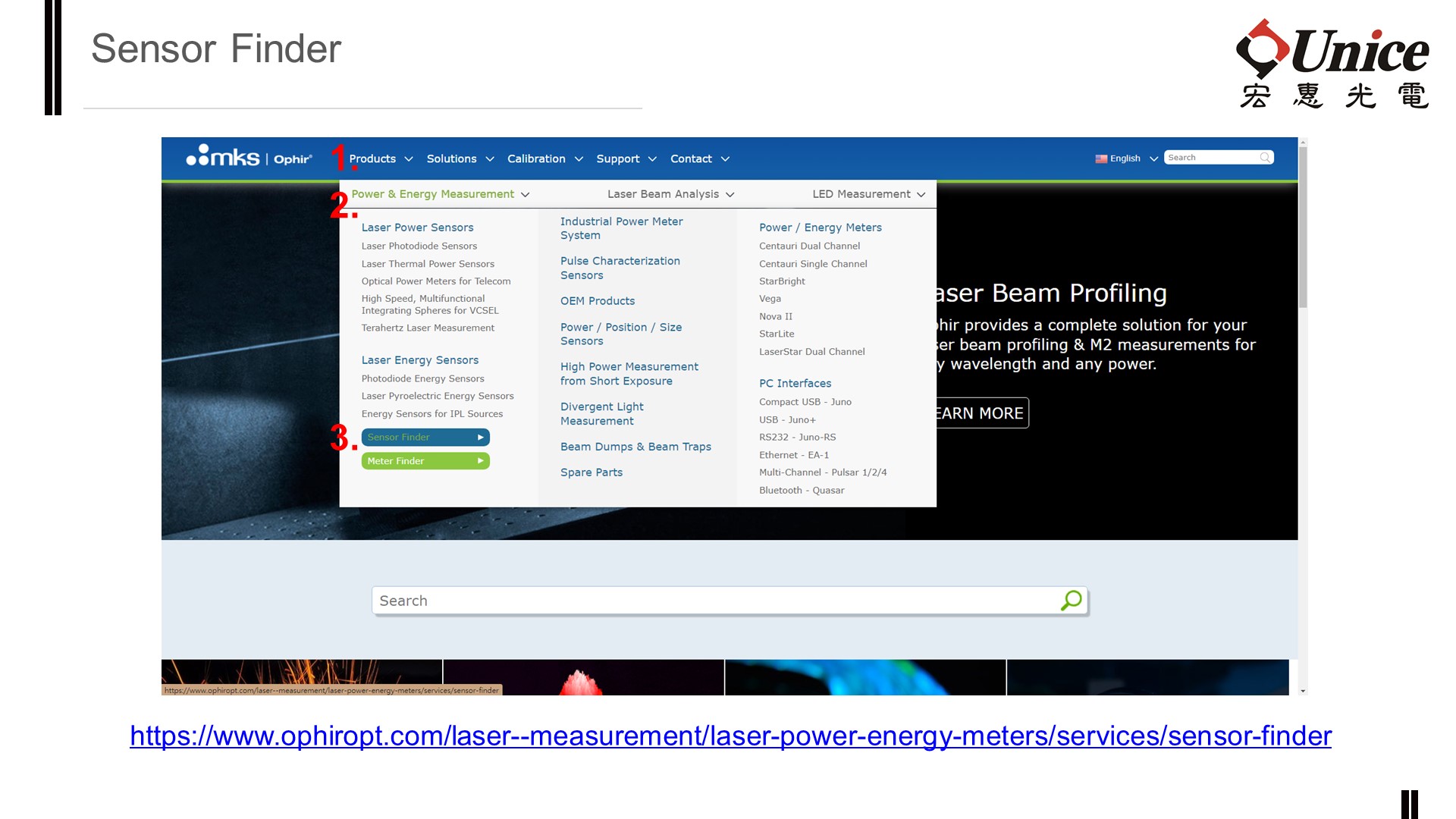Open Ethernet - EA-1 link

pyautogui.click(x=794, y=455)
